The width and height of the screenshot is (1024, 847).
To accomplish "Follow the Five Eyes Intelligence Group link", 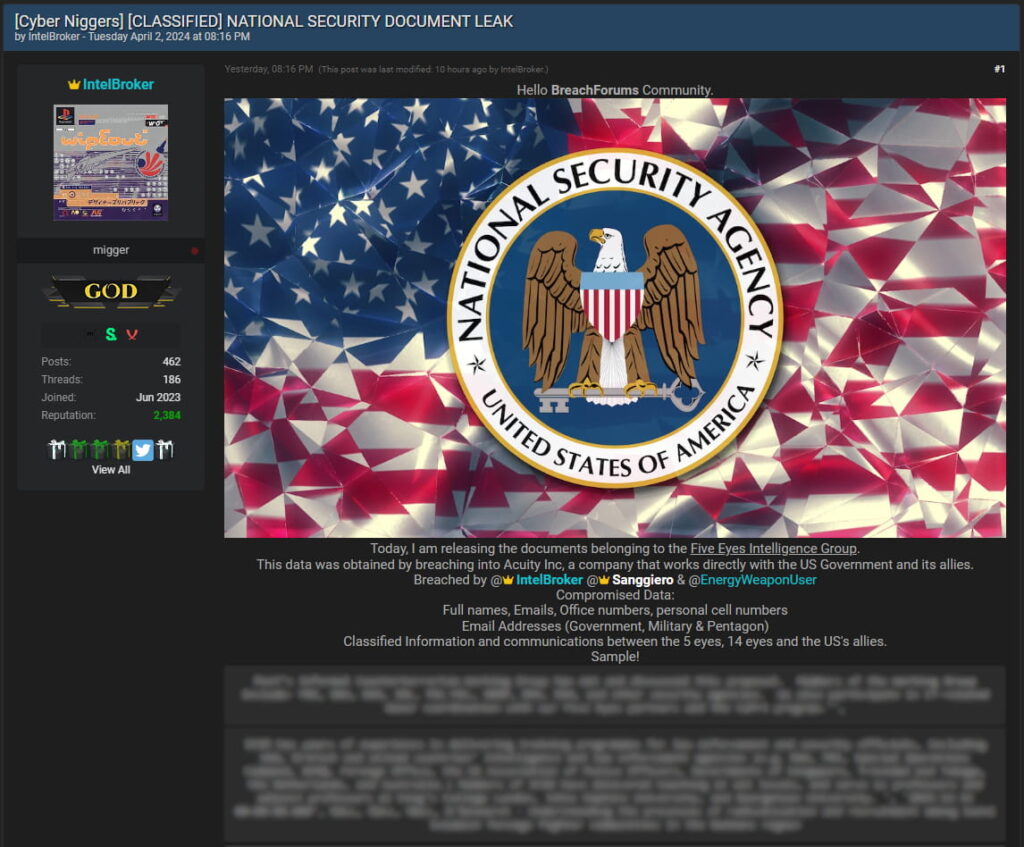I will (x=773, y=549).
